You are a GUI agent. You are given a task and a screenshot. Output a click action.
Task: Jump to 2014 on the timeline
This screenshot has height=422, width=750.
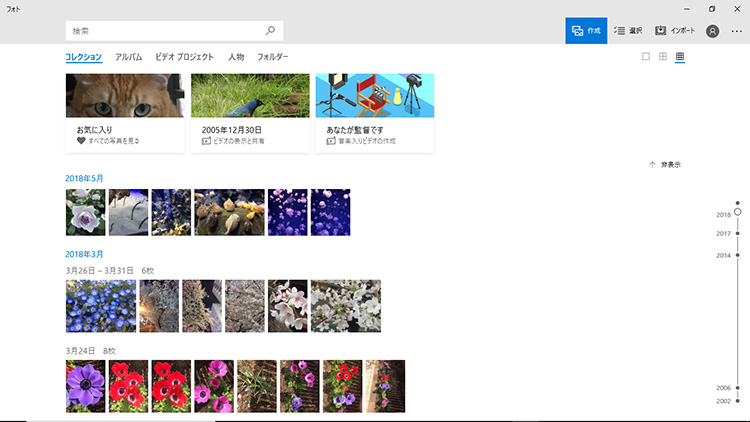pos(724,256)
